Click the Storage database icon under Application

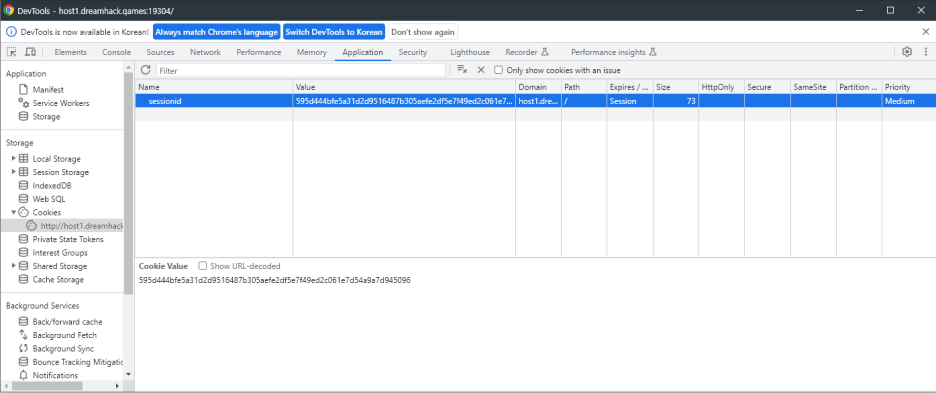(23, 116)
